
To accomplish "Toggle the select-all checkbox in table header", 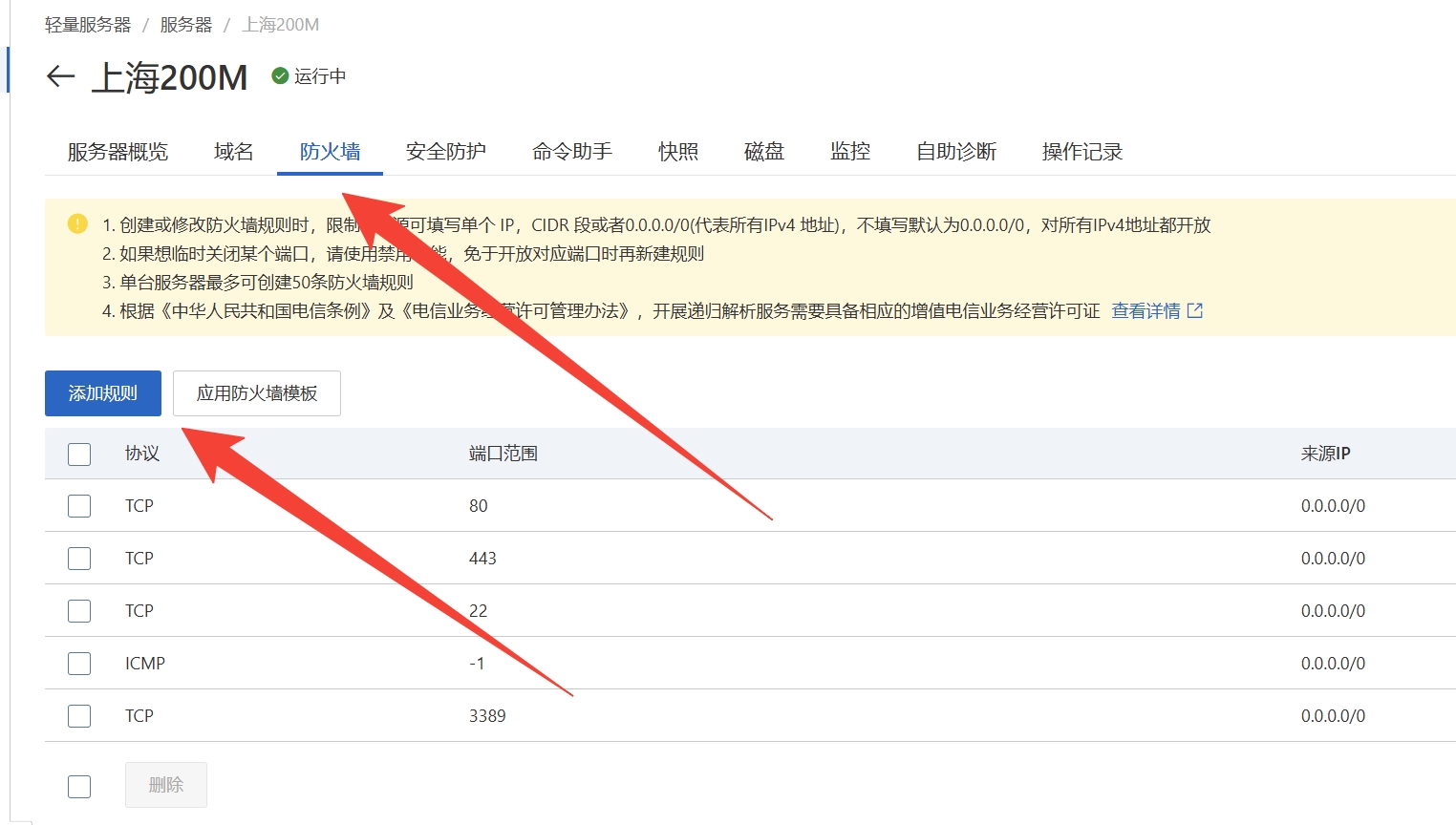I will tap(79, 454).
